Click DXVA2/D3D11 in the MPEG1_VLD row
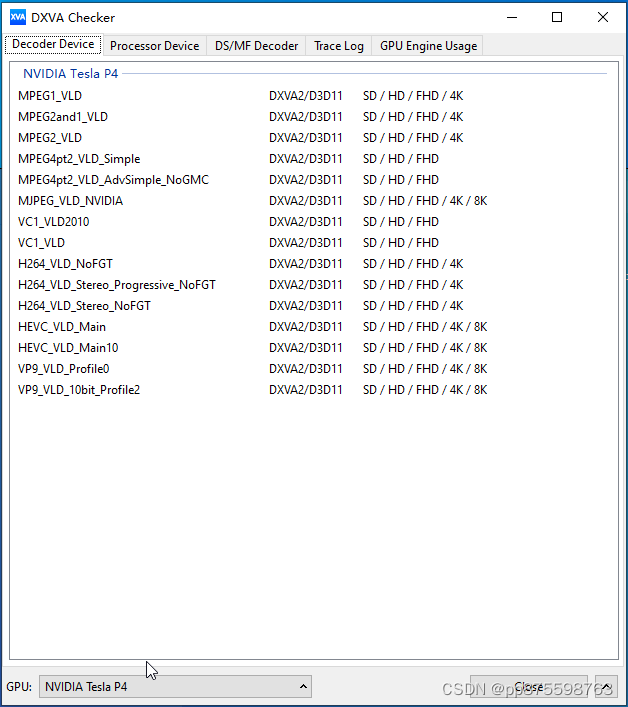The width and height of the screenshot is (628, 707). [x=306, y=96]
